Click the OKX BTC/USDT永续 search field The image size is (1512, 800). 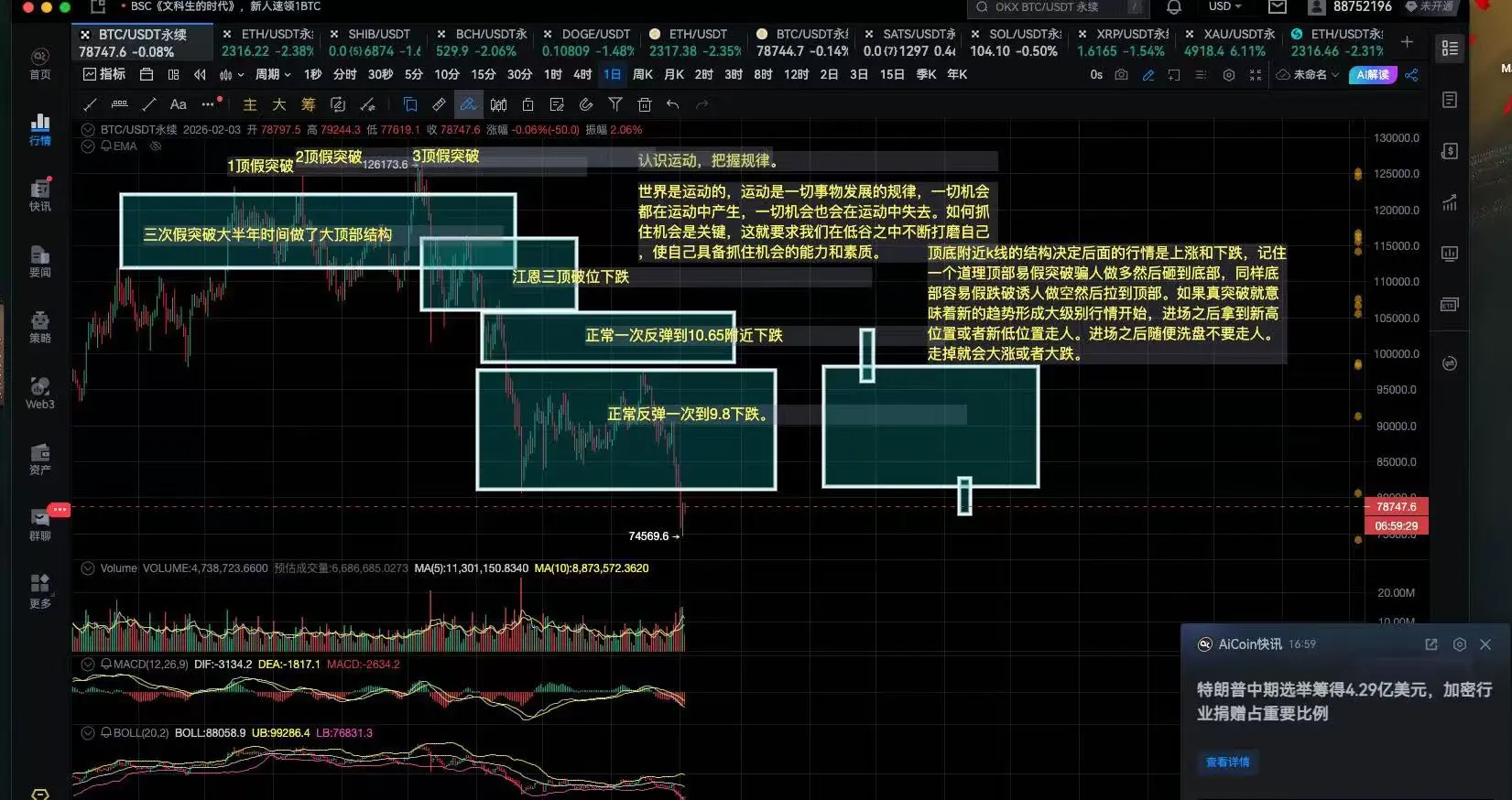pyautogui.click(x=1058, y=7)
